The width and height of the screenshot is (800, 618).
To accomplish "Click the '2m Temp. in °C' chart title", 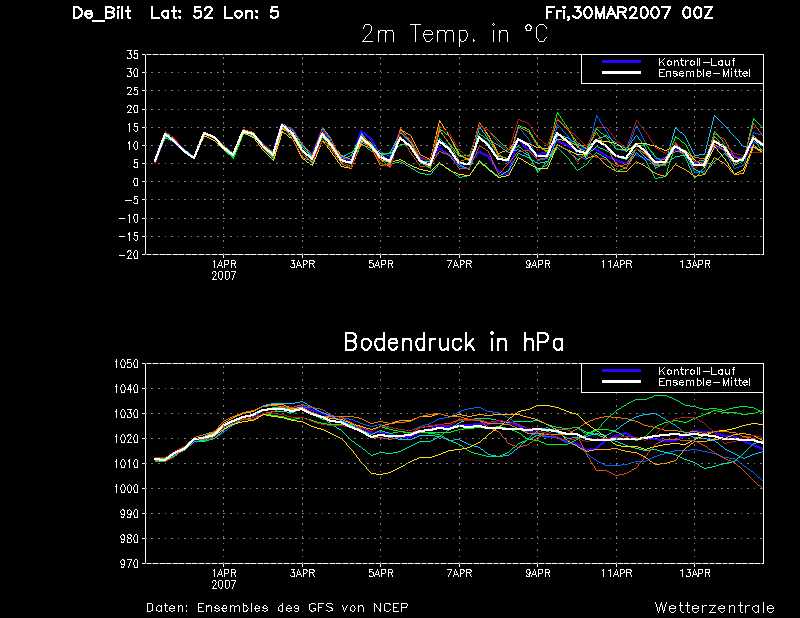I will 454,34.
